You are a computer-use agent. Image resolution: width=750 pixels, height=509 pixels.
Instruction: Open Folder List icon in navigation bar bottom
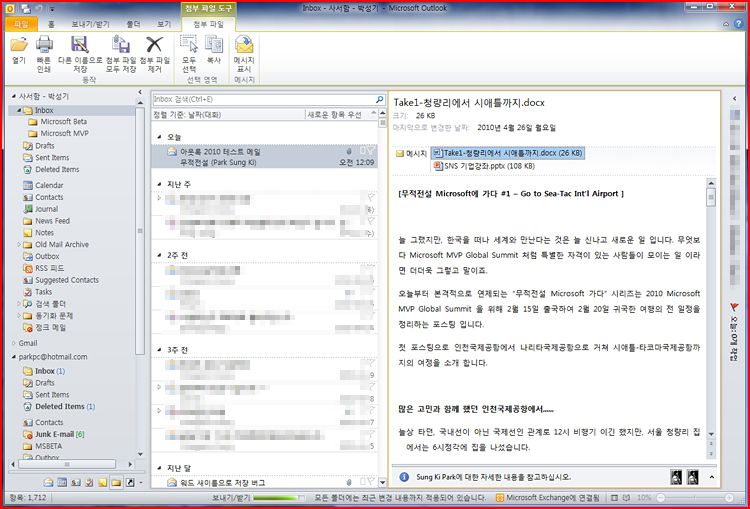tap(116, 482)
